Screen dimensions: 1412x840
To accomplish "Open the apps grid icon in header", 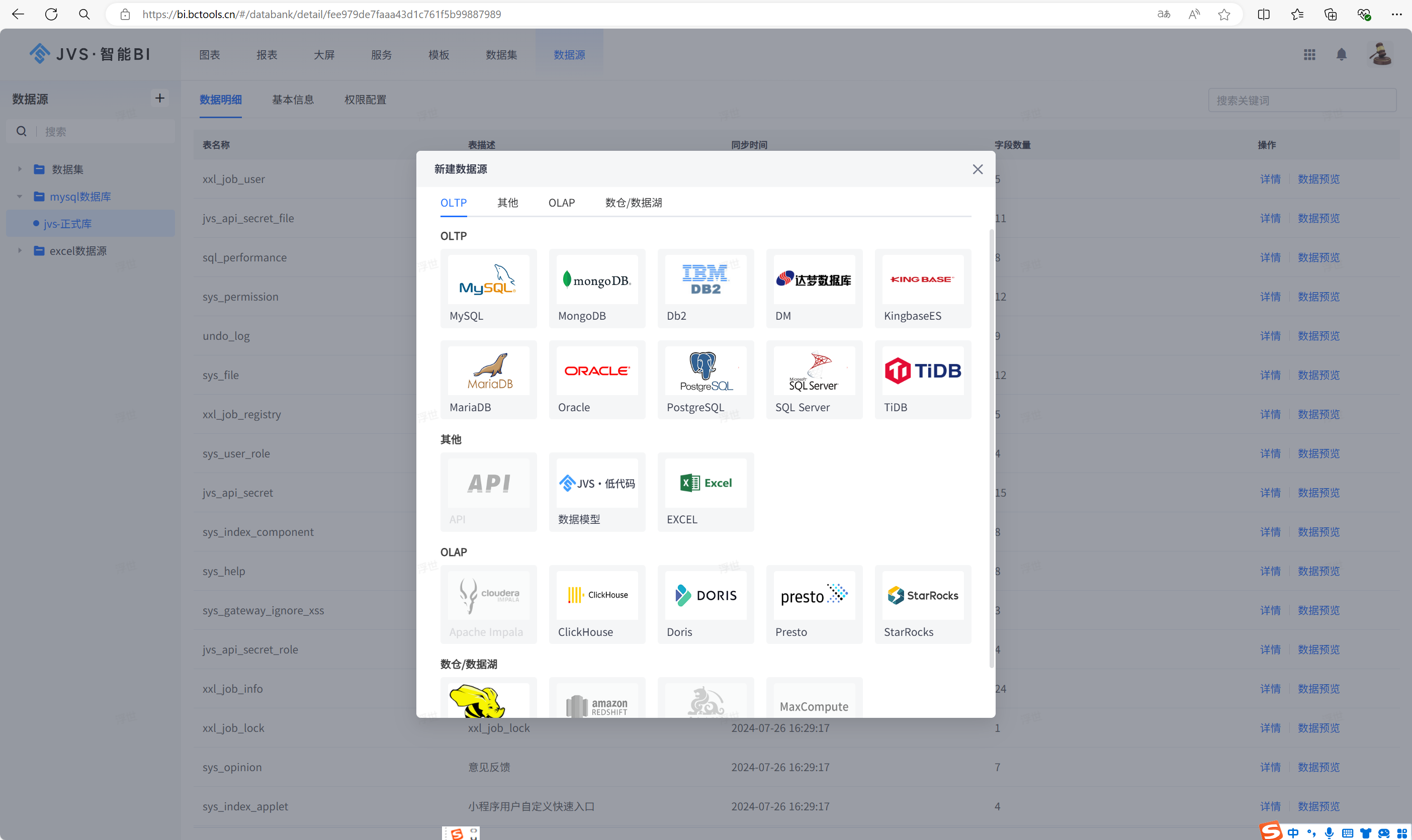I will (x=1309, y=54).
